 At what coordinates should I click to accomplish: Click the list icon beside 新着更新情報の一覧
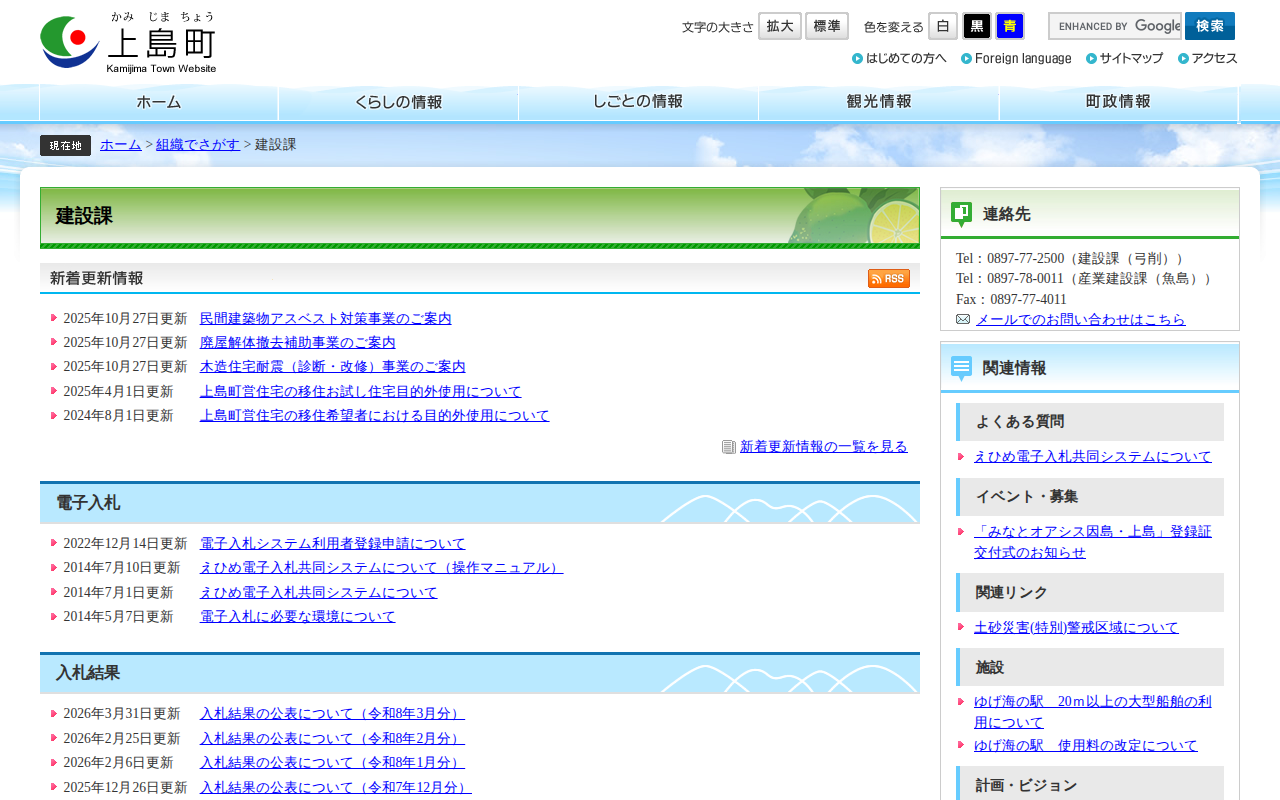[x=729, y=447]
